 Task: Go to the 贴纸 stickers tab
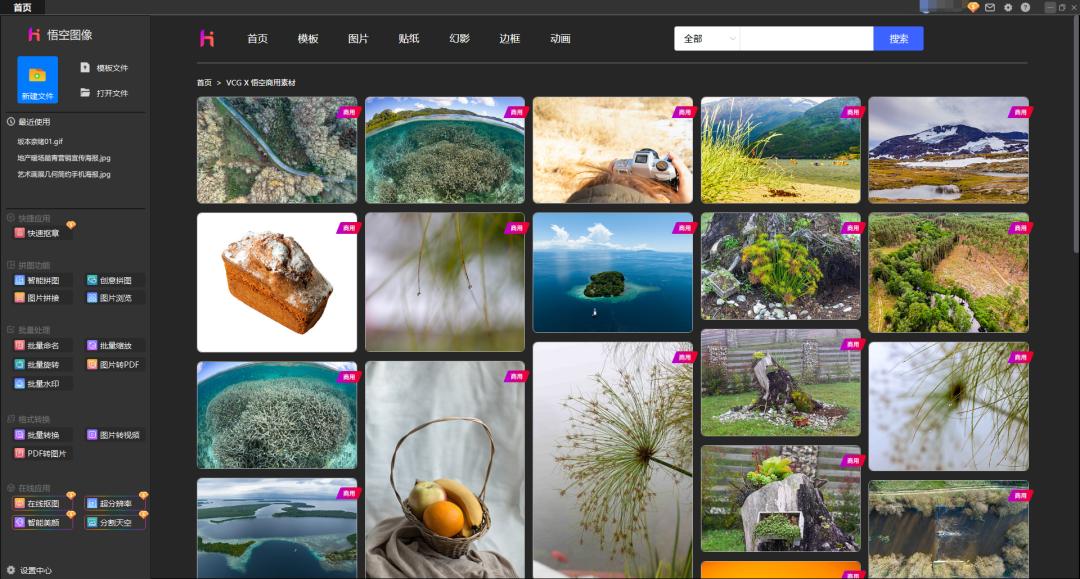click(x=408, y=39)
